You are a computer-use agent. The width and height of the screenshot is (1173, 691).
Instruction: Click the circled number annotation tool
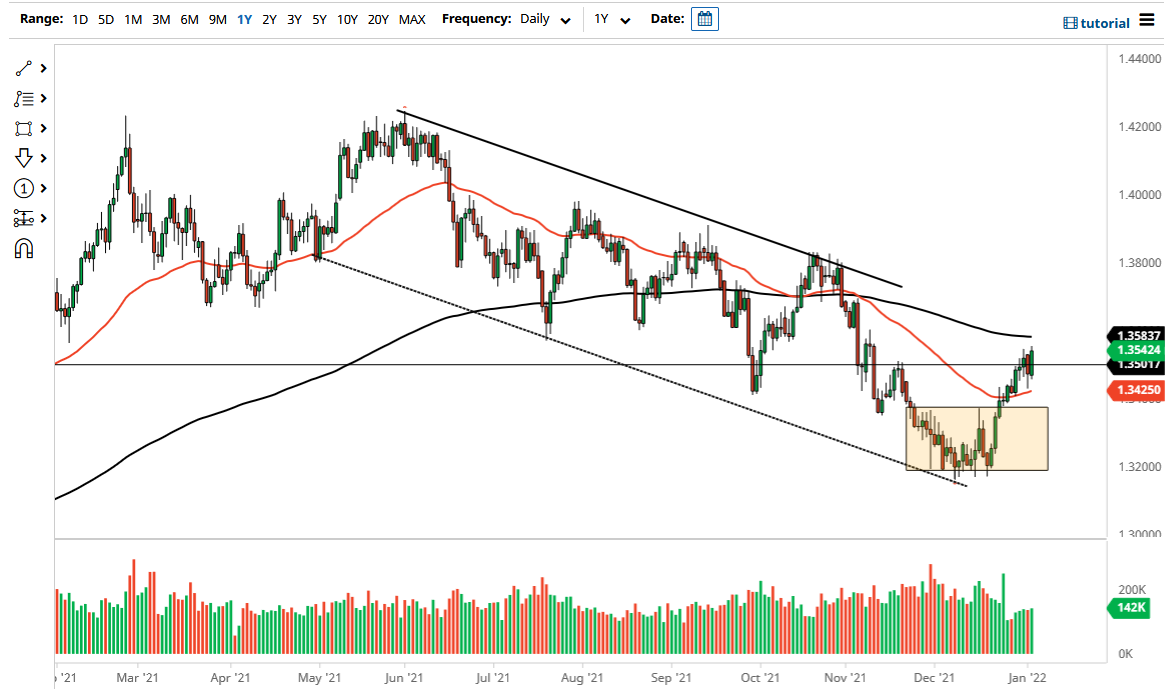[22, 188]
